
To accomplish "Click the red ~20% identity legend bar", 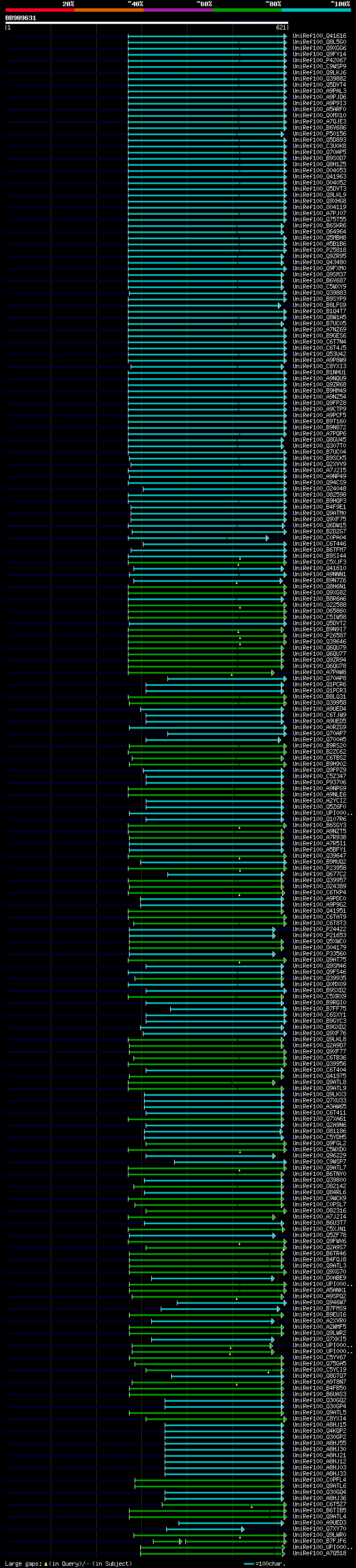I will (x=39, y=10).
